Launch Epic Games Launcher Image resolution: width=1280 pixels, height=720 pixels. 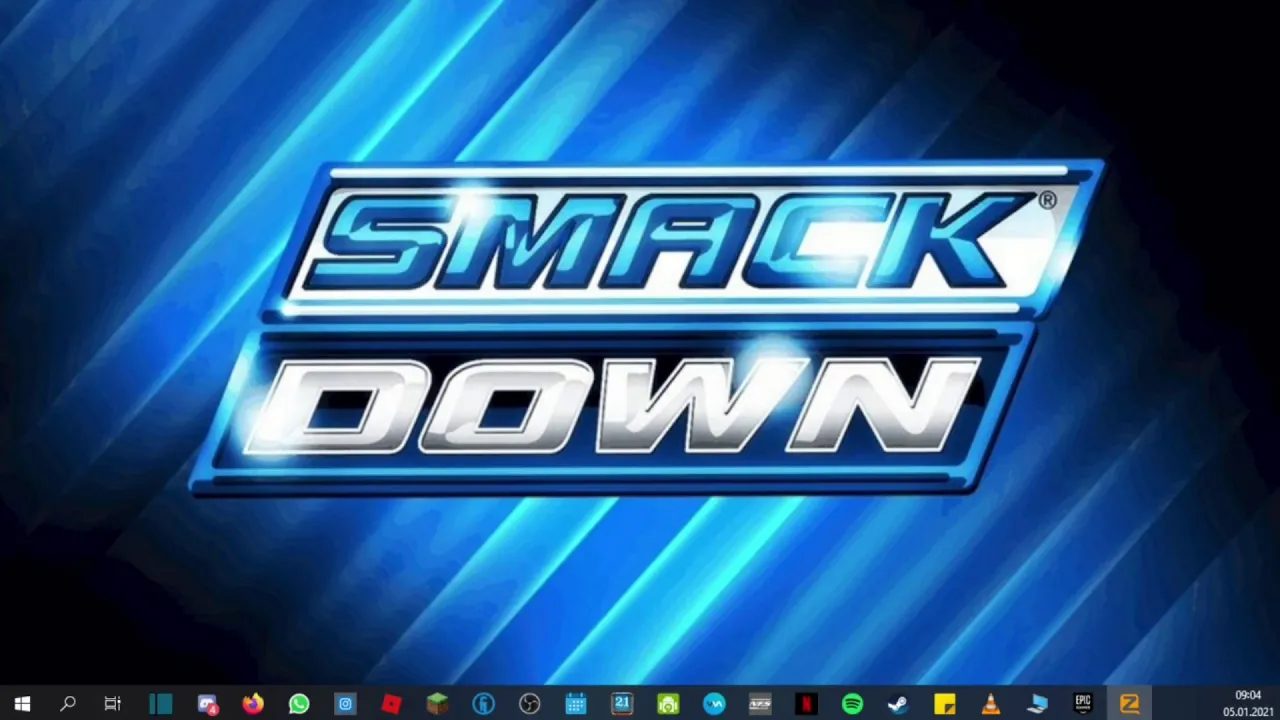coord(1083,704)
